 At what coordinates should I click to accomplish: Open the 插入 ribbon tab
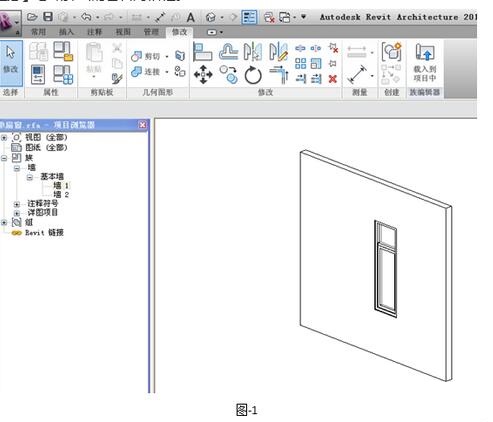click(x=66, y=32)
